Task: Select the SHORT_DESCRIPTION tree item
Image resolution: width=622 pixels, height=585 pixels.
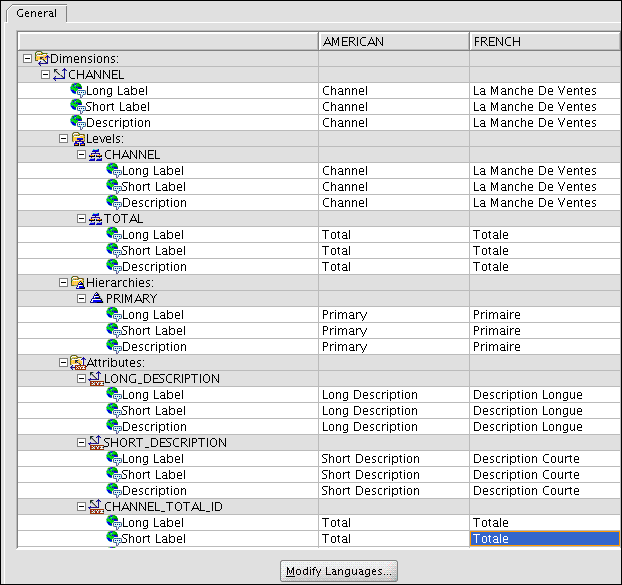Action: [165, 443]
